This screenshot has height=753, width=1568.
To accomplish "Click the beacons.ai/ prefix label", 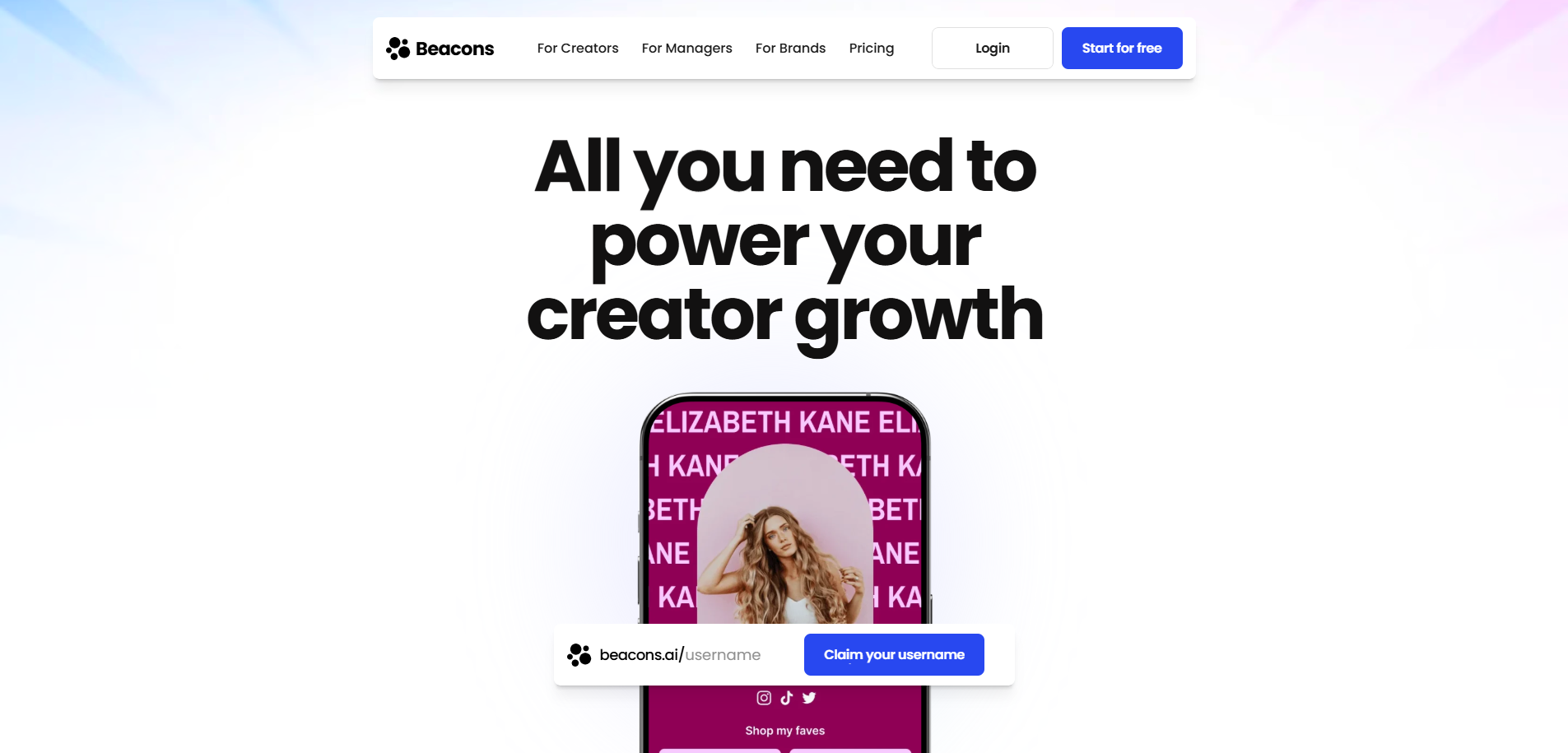I will click(x=641, y=655).
